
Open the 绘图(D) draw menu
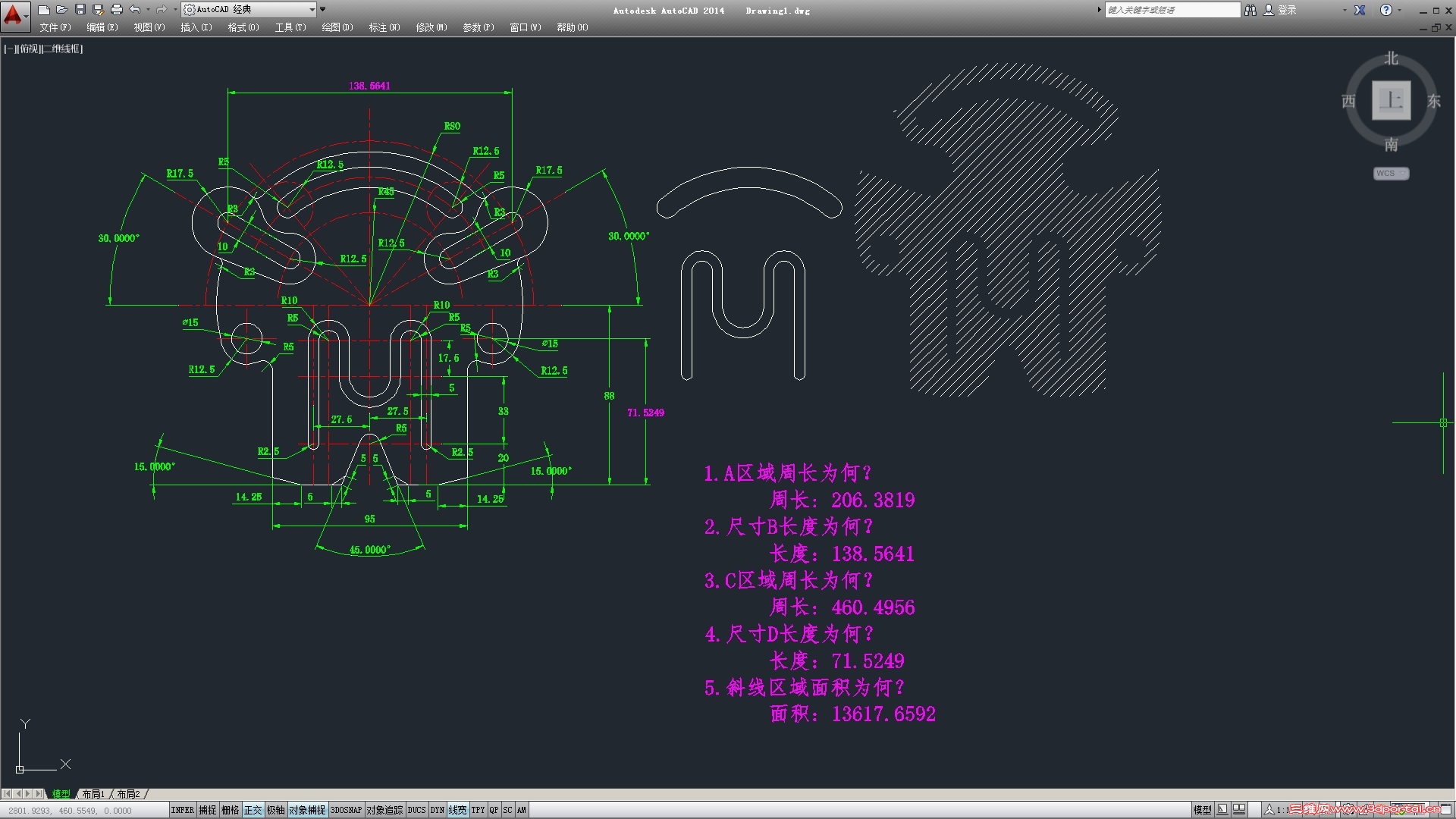point(337,27)
